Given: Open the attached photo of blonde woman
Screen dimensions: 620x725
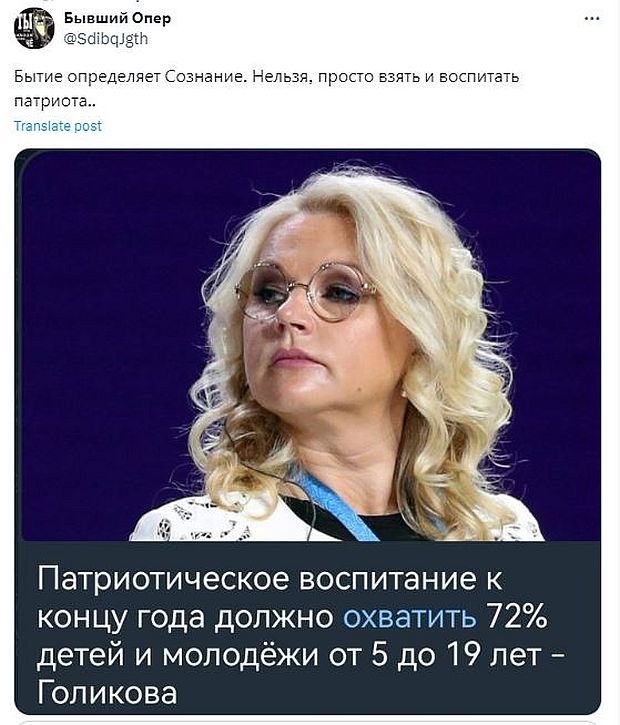Looking at the screenshot, I should [x=307, y=344].
